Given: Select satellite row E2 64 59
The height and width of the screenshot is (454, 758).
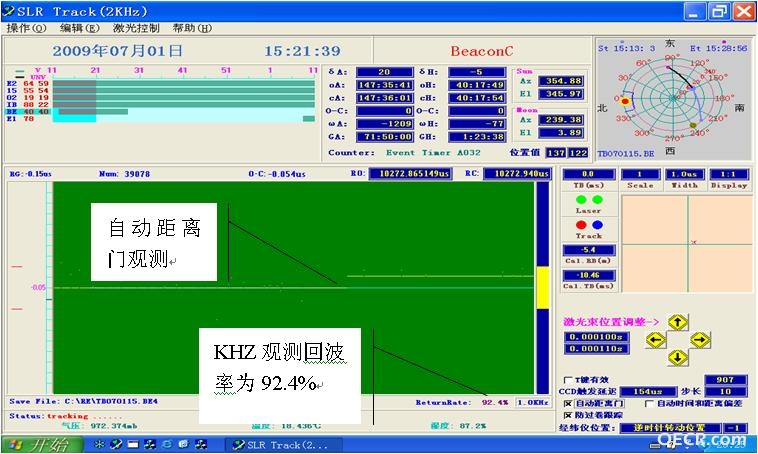Looking at the screenshot, I should point(160,84).
